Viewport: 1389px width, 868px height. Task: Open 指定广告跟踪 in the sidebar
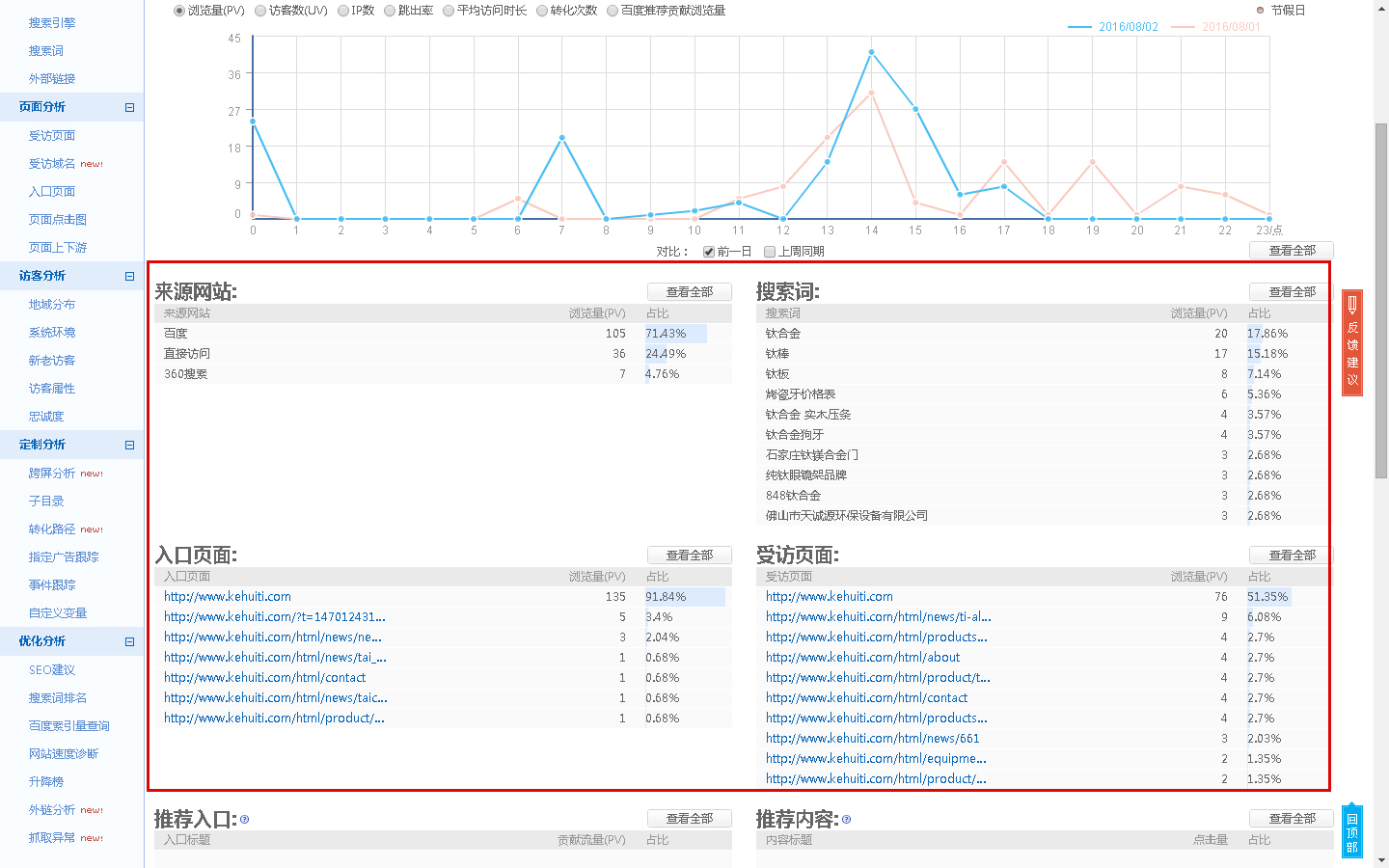tap(64, 557)
